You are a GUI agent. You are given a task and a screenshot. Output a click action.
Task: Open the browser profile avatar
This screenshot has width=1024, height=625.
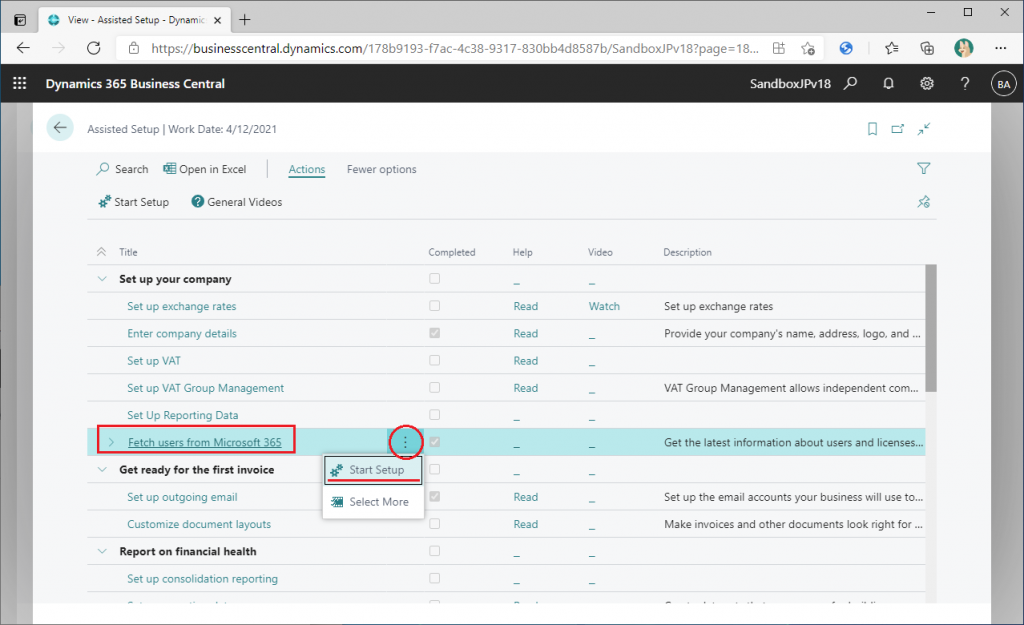point(963,48)
